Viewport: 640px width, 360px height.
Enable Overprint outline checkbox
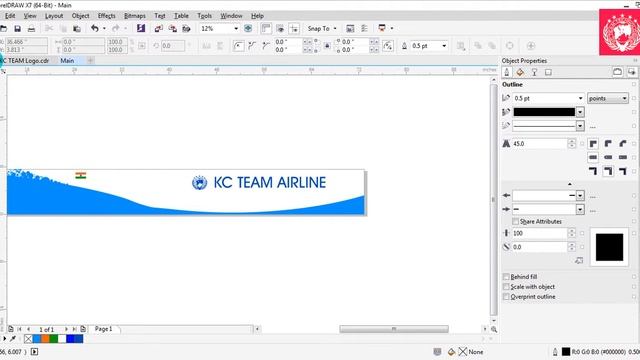point(506,297)
